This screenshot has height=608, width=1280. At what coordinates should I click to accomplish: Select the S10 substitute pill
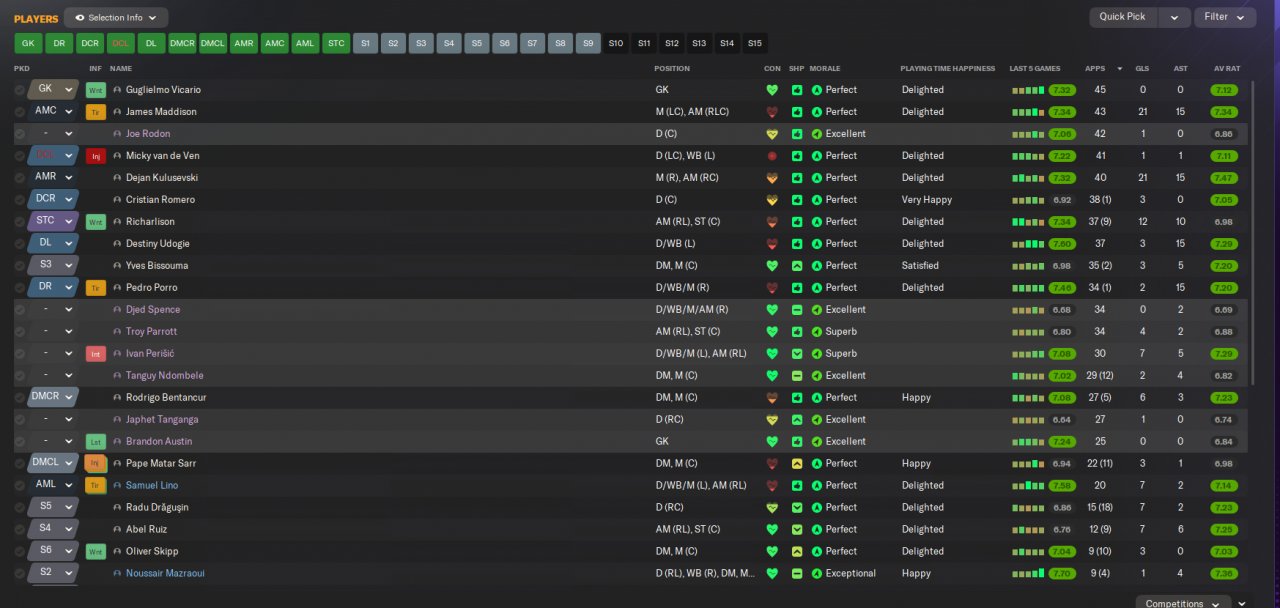(616, 43)
